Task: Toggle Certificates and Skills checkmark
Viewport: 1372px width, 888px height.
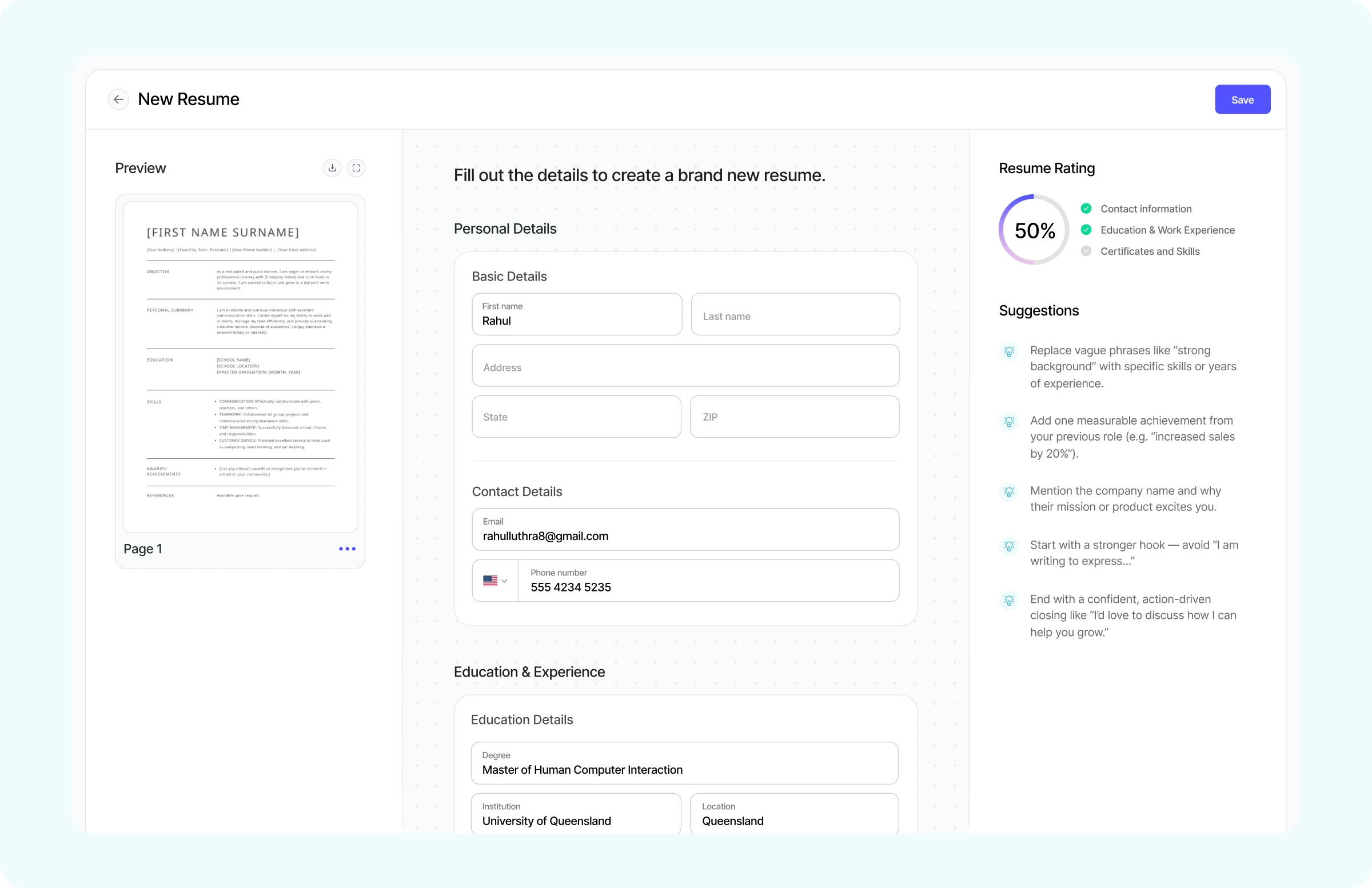Action: (1086, 251)
